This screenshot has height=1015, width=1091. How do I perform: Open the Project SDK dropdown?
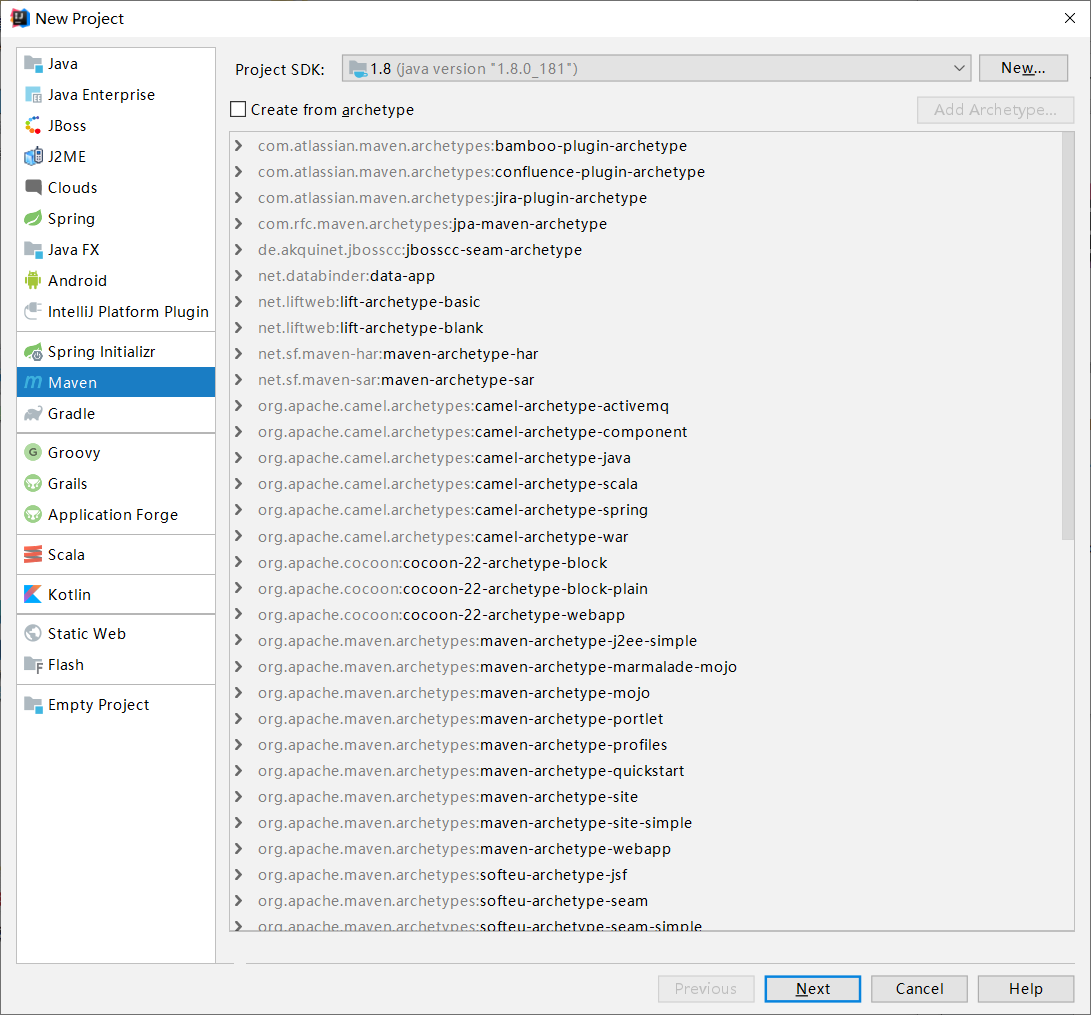(656, 68)
